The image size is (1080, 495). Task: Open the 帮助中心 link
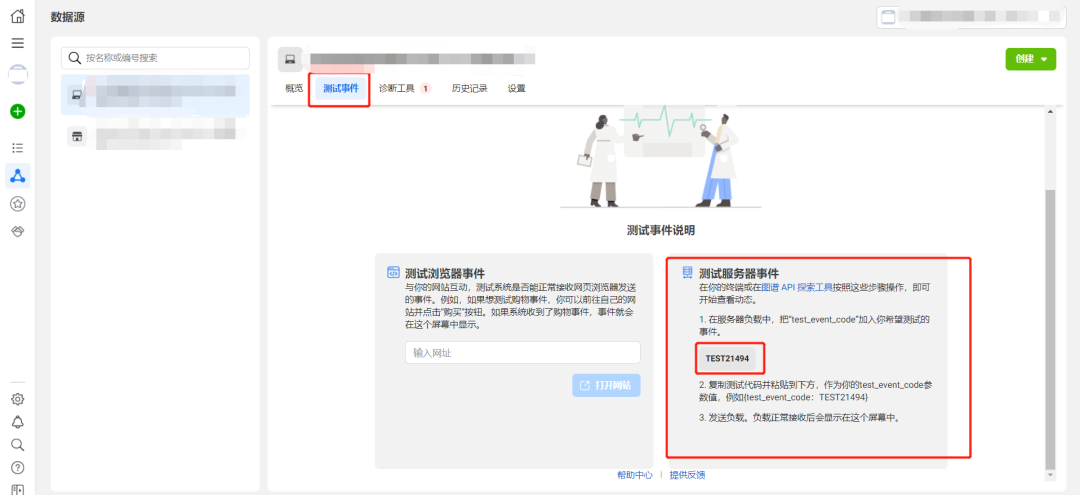tap(635, 475)
